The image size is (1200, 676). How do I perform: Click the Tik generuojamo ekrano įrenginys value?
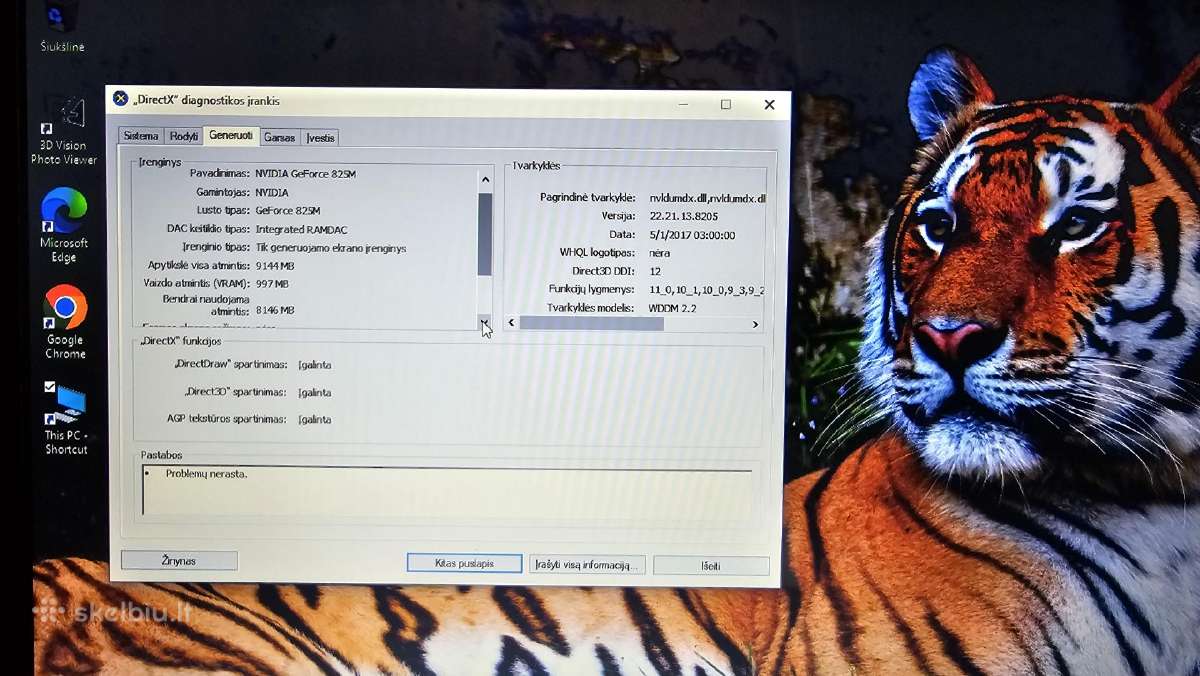point(330,248)
